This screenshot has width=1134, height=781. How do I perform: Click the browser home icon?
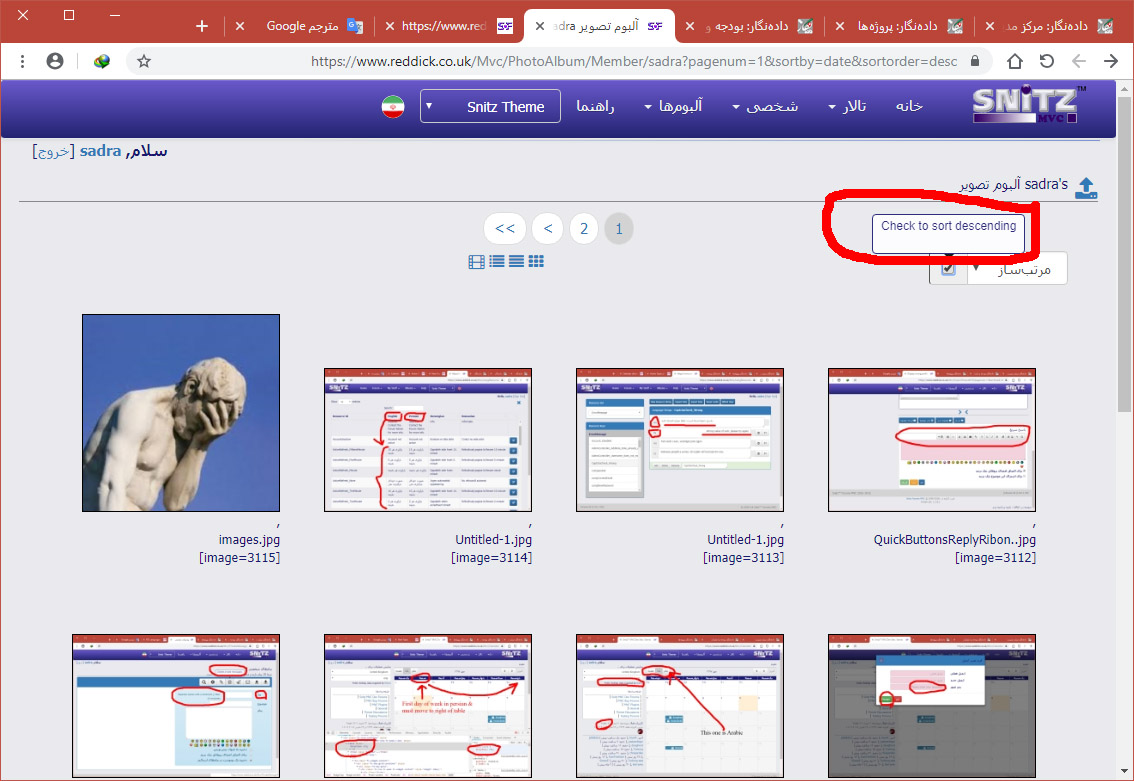[x=1015, y=61]
